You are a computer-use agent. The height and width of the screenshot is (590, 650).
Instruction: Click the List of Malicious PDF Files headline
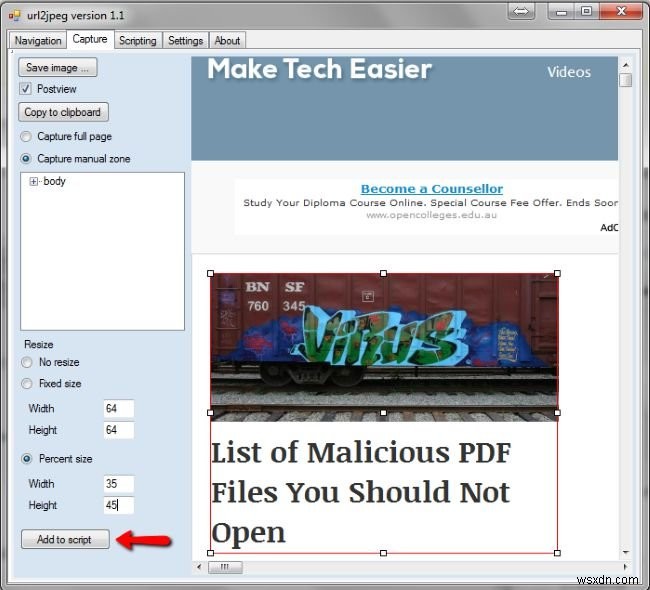coord(361,492)
